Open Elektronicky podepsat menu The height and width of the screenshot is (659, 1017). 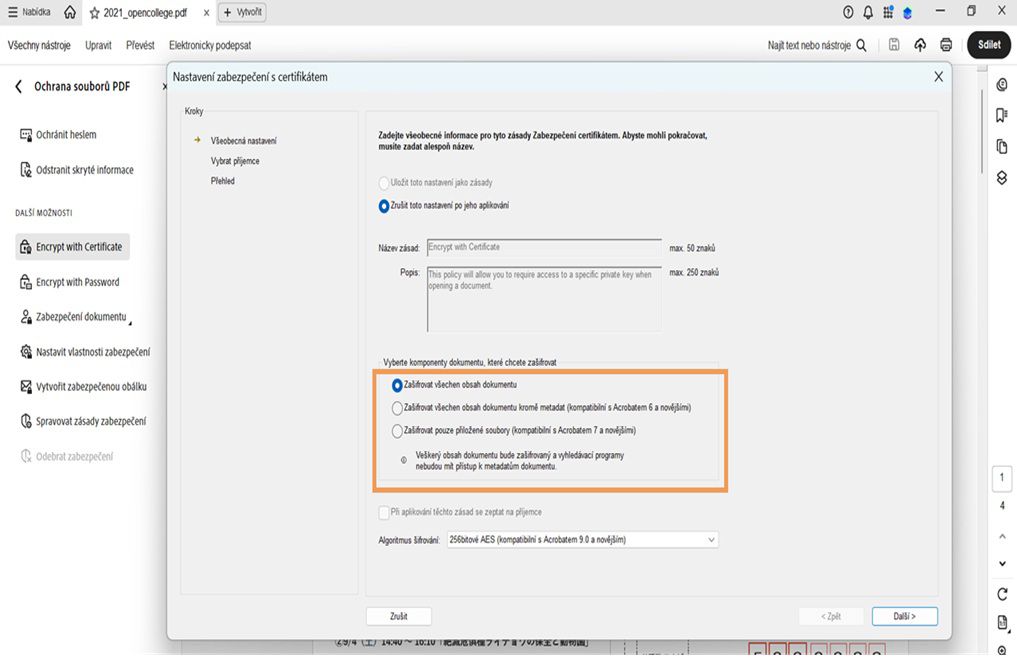pos(210,45)
